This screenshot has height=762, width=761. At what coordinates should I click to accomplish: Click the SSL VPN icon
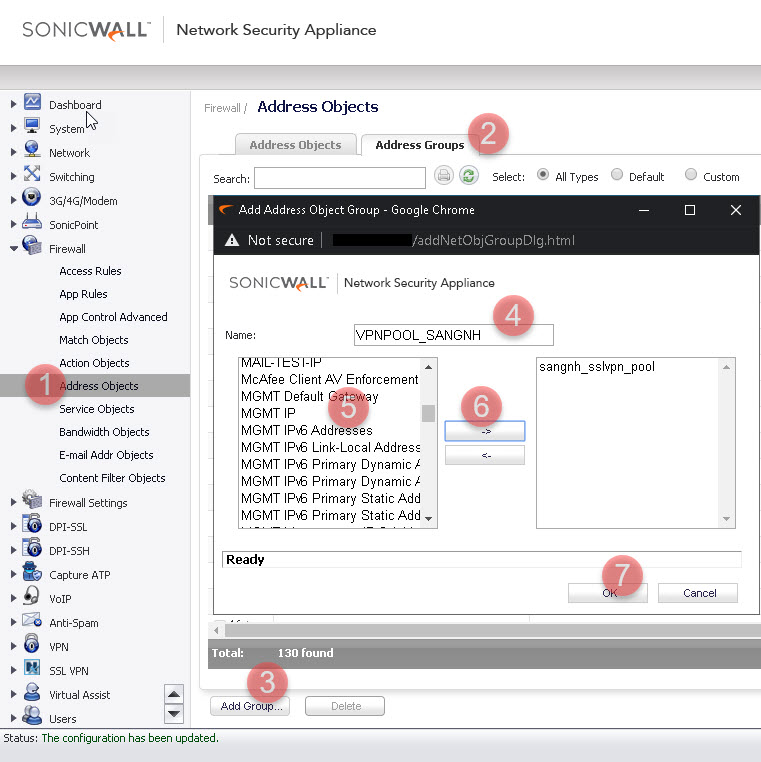(x=32, y=668)
